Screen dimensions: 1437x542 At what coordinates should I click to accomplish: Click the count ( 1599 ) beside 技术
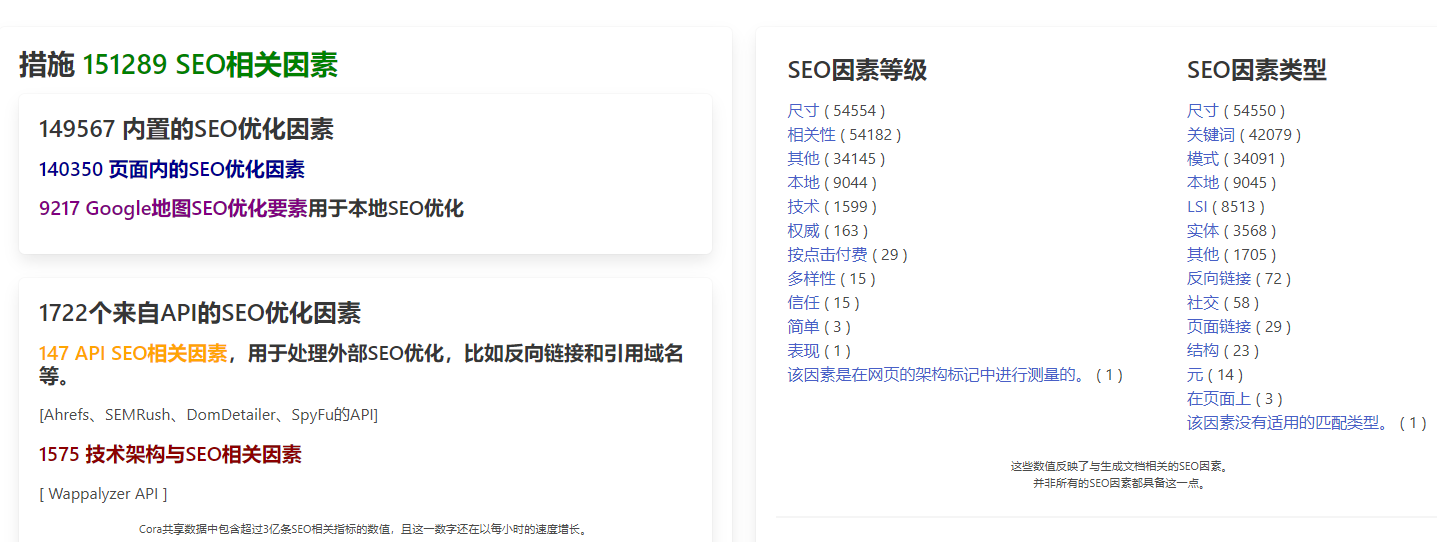(x=850, y=207)
